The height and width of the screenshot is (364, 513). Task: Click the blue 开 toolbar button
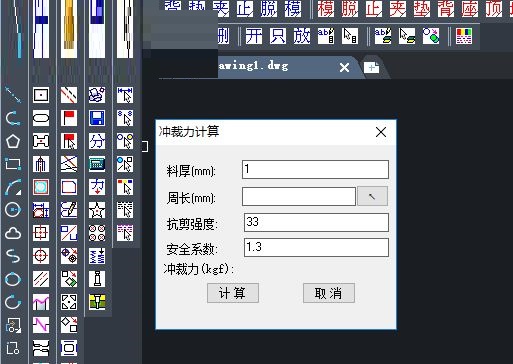pyautogui.click(x=254, y=36)
